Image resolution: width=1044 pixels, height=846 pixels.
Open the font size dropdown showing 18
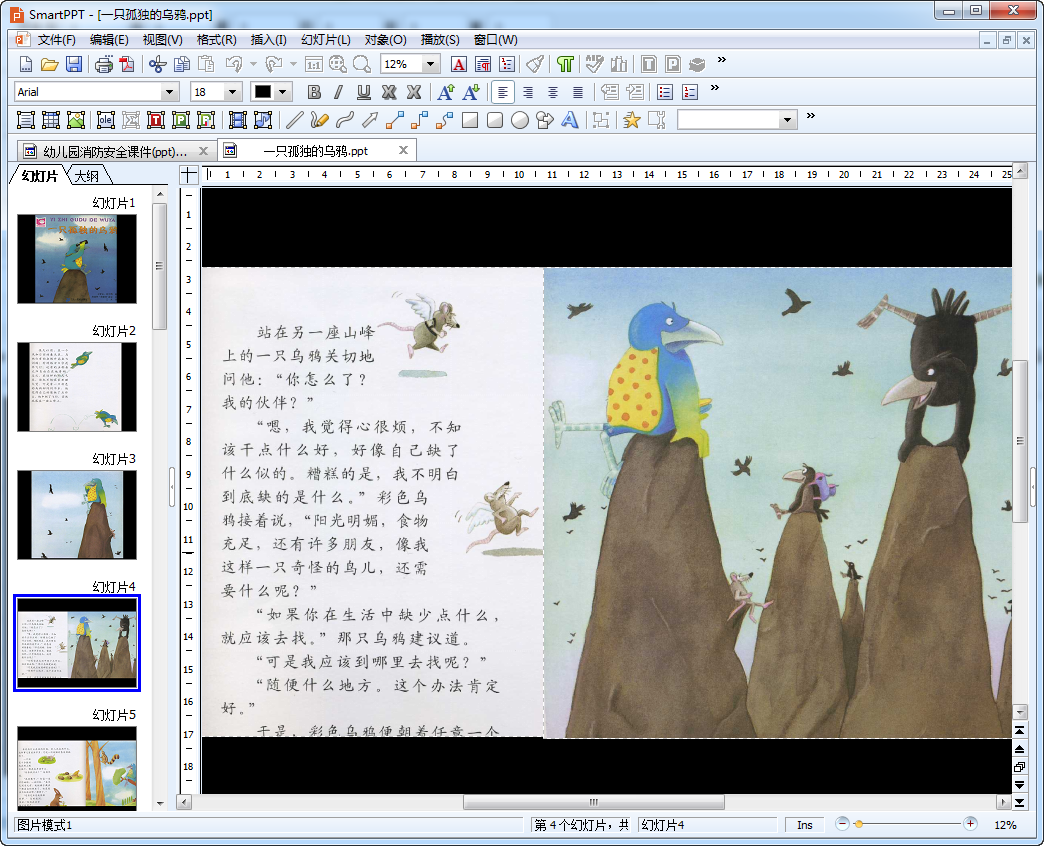233,92
